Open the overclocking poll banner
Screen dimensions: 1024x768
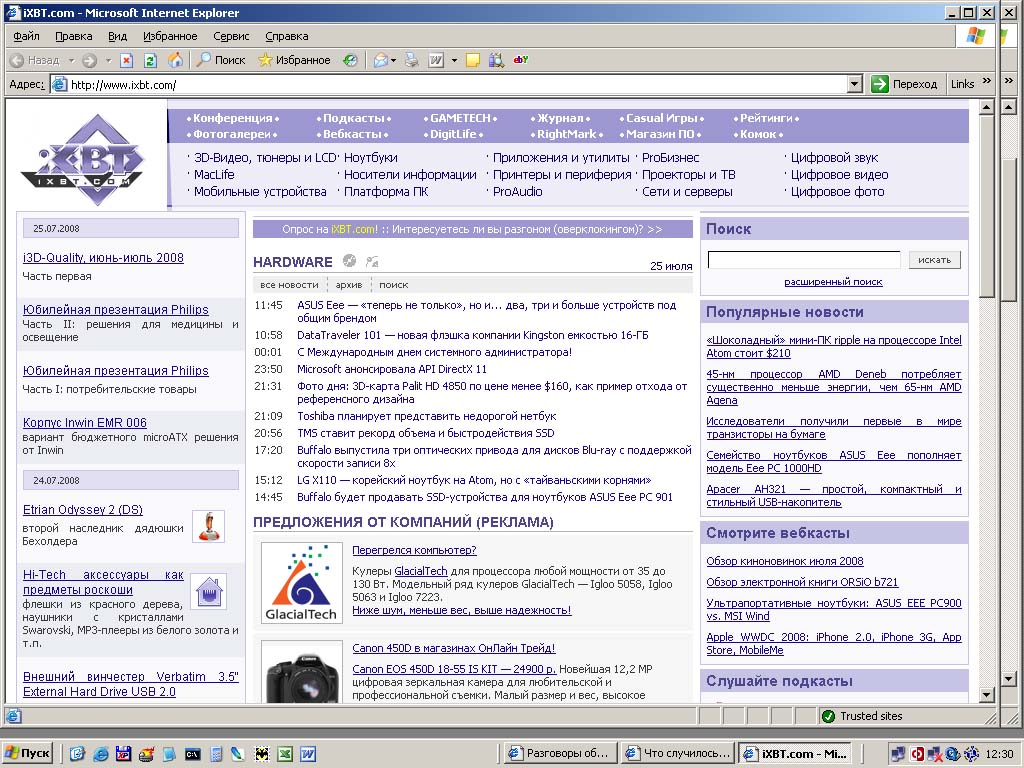472,229
